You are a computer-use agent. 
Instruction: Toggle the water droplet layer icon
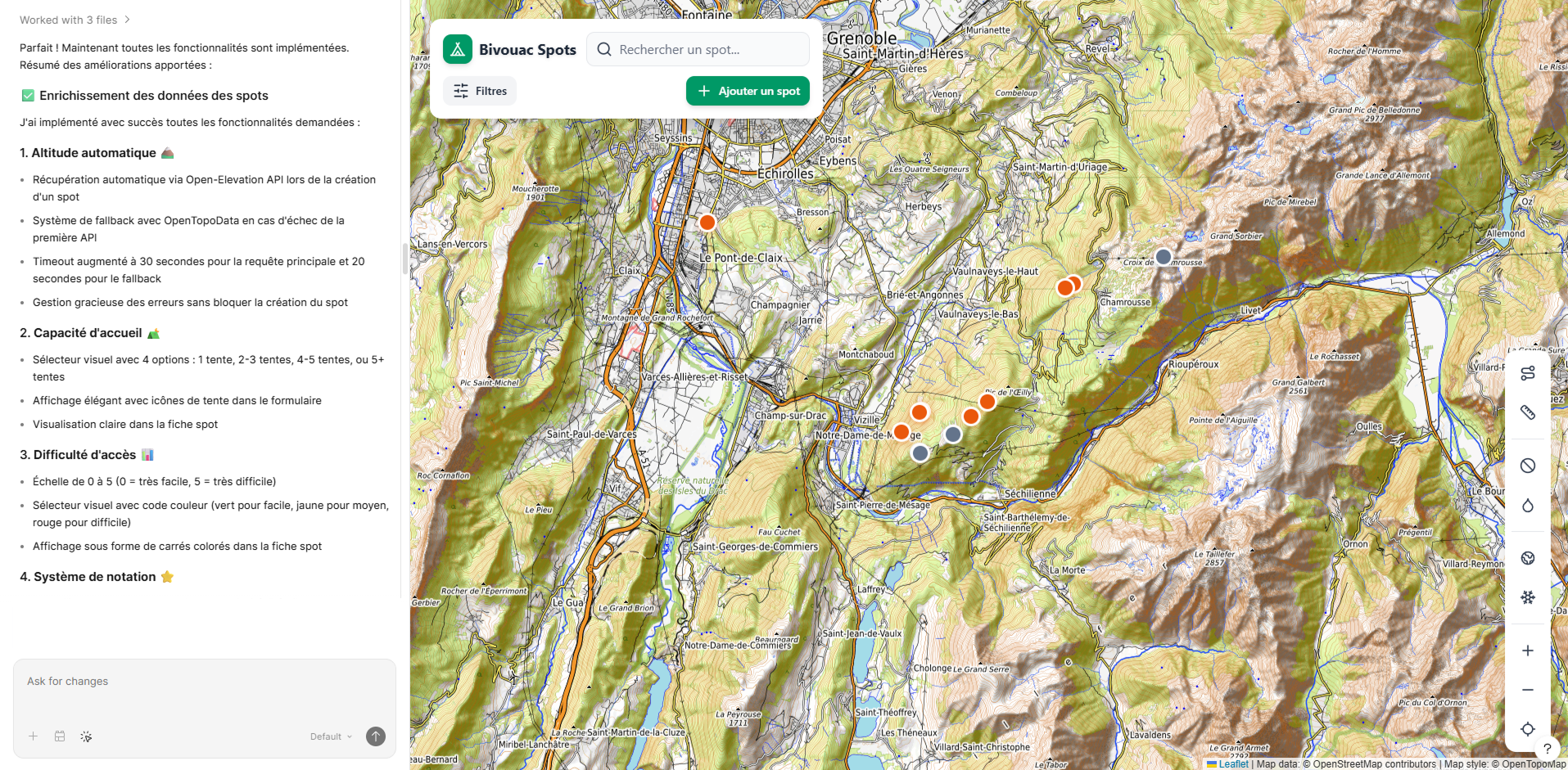click(1527, 506)
